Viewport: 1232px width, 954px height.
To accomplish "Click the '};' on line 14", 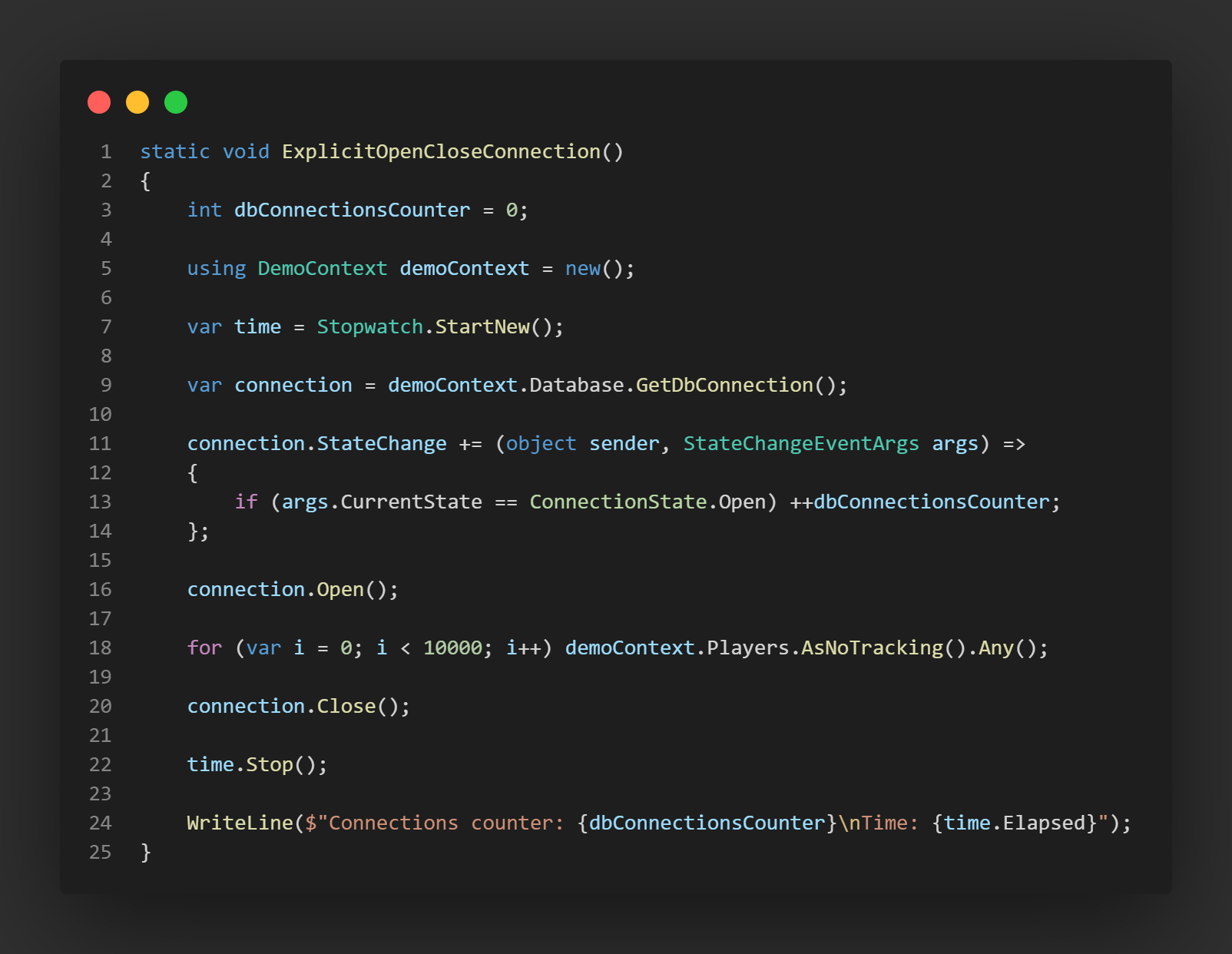I will [198, 532].
